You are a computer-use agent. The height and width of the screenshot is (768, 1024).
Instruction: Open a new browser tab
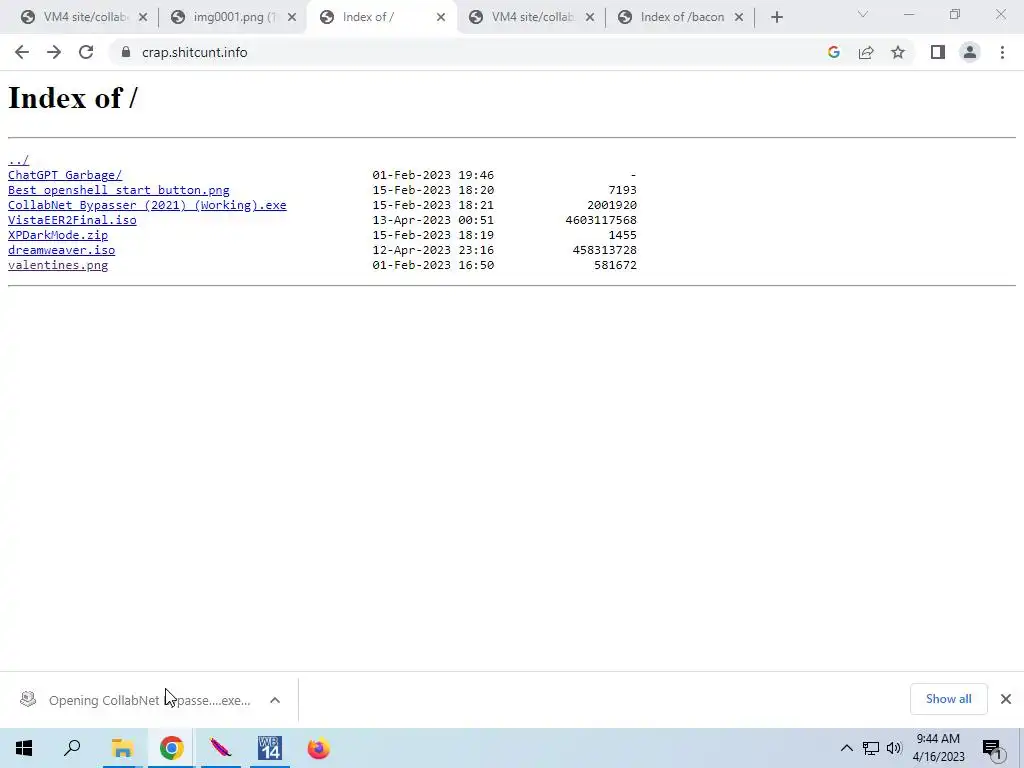pyautogui.click(x=776, y=18)
